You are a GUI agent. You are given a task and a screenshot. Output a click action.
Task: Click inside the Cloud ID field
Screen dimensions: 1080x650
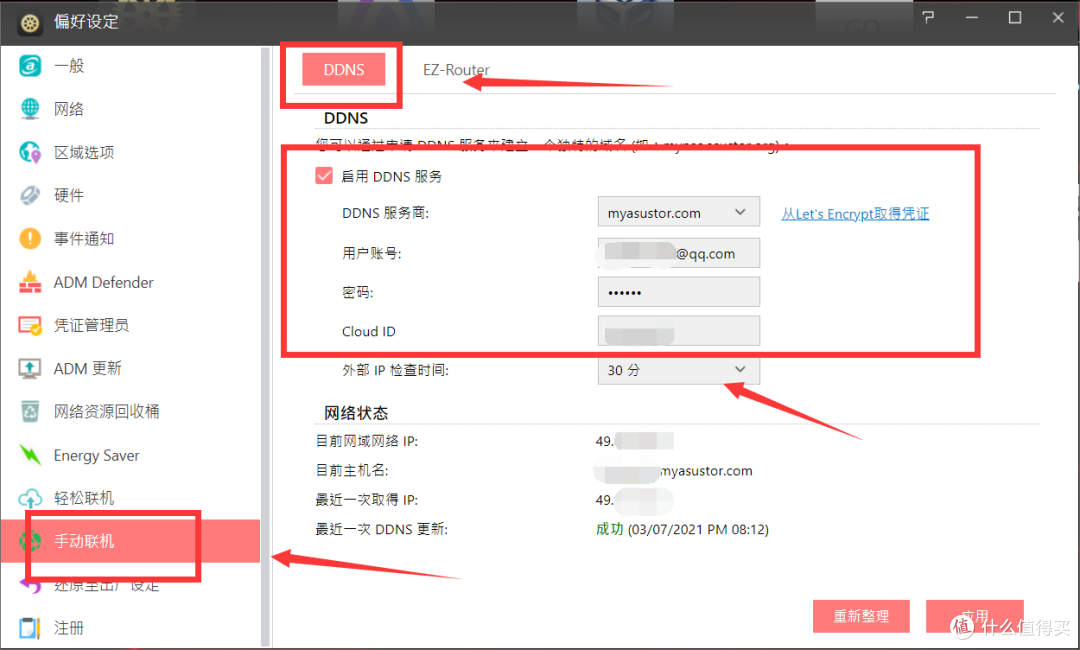point(678,330)
